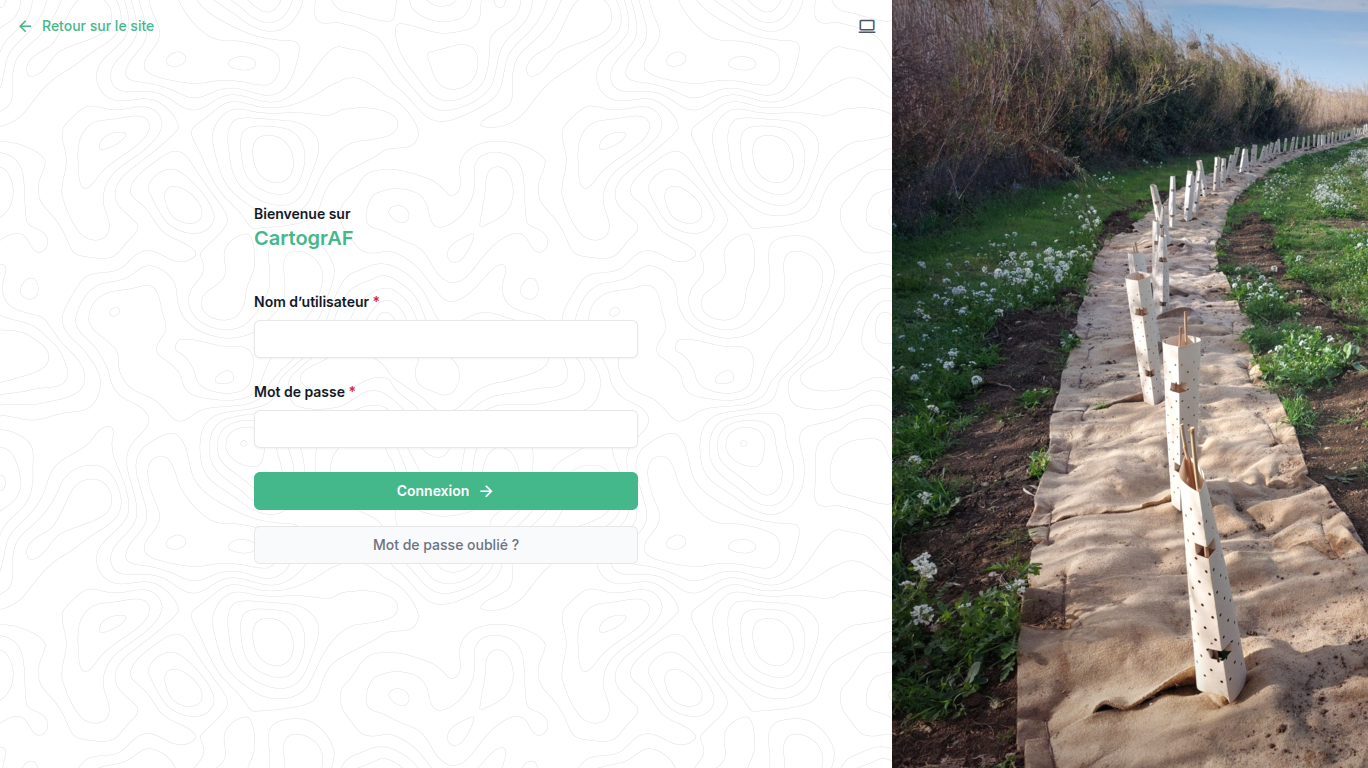Follow the "Retour sur le site" link
Viewport: 1368px width, 768px height.
pyautogui.click(x=98, y=26)
